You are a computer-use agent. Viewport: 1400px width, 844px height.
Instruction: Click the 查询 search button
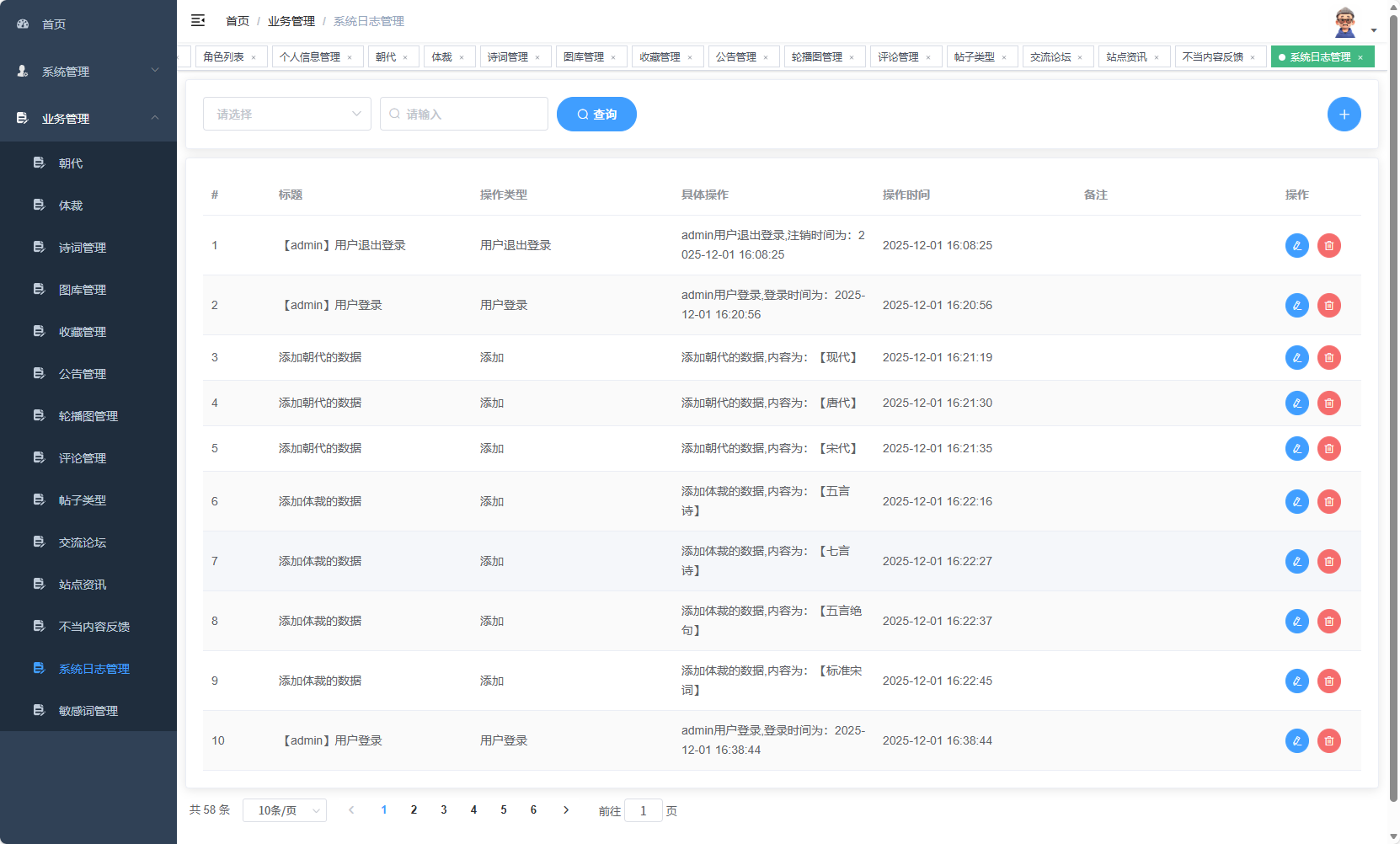(x=596, y=114)
